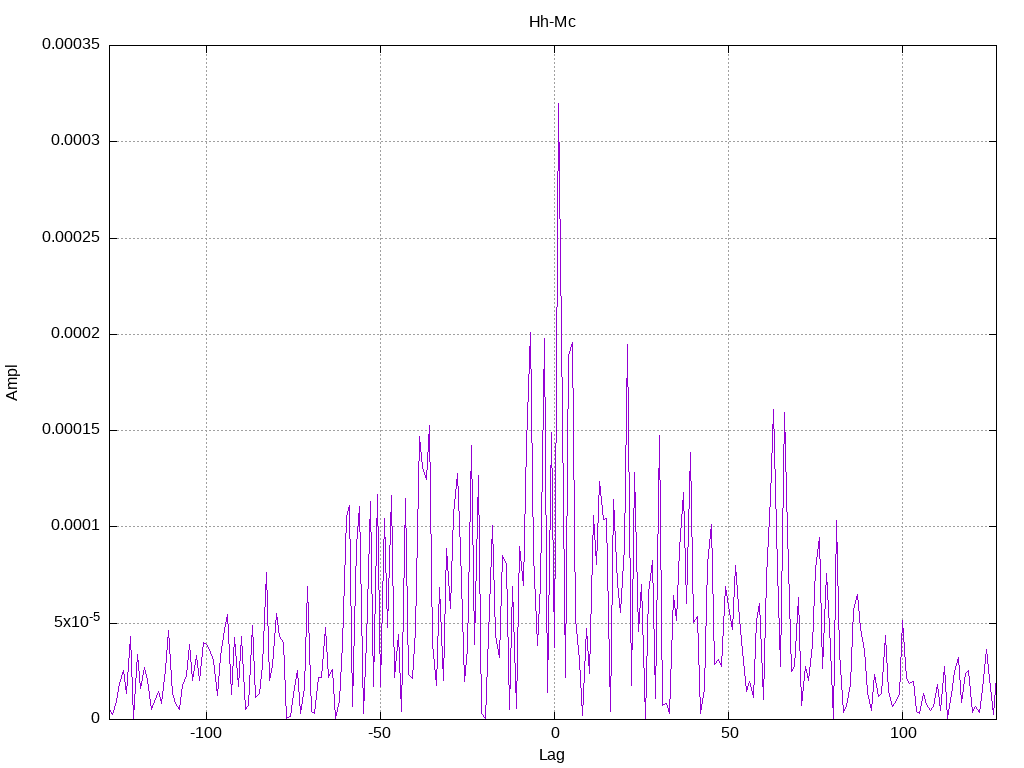Click the -50 x-axis tick label
This screenshot has width=1024, height=768.
(x=379, y=733)
